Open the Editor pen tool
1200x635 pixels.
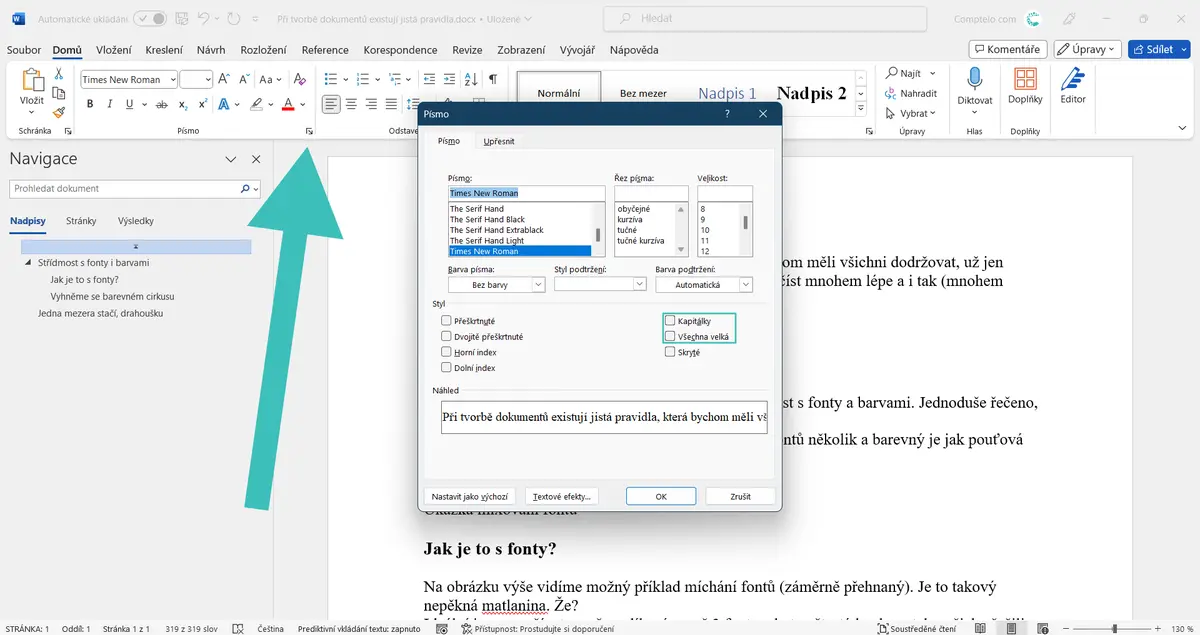[x=1073, y=86]
